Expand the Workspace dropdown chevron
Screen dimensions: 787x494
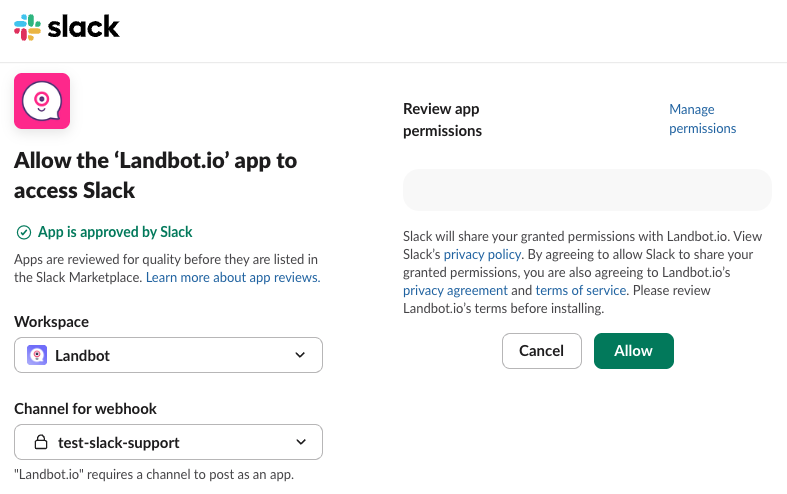[x=301, y=355]
